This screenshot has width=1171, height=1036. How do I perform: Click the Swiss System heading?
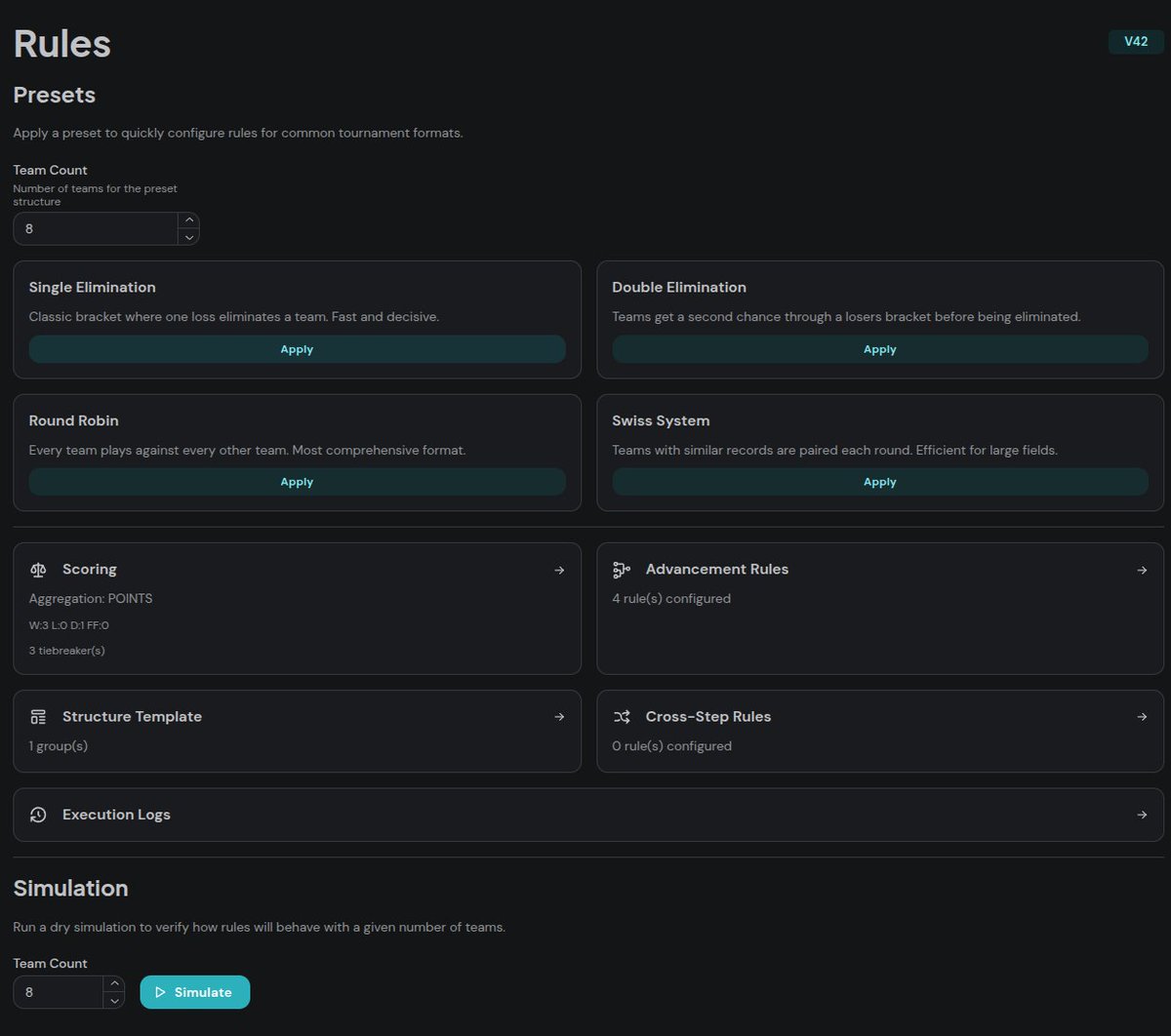click(661, 421)
